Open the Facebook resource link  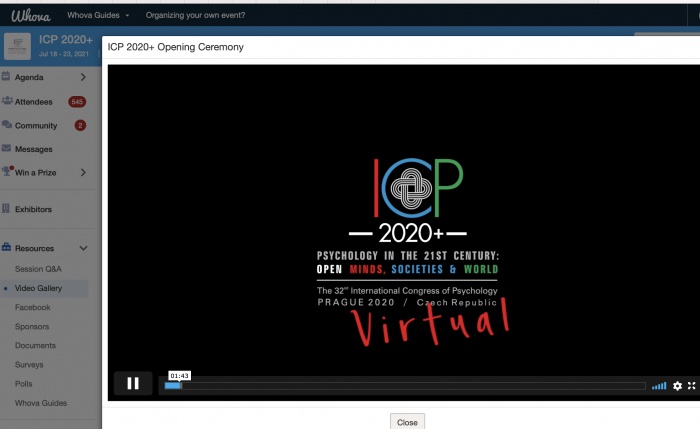[x=33, y=307]
